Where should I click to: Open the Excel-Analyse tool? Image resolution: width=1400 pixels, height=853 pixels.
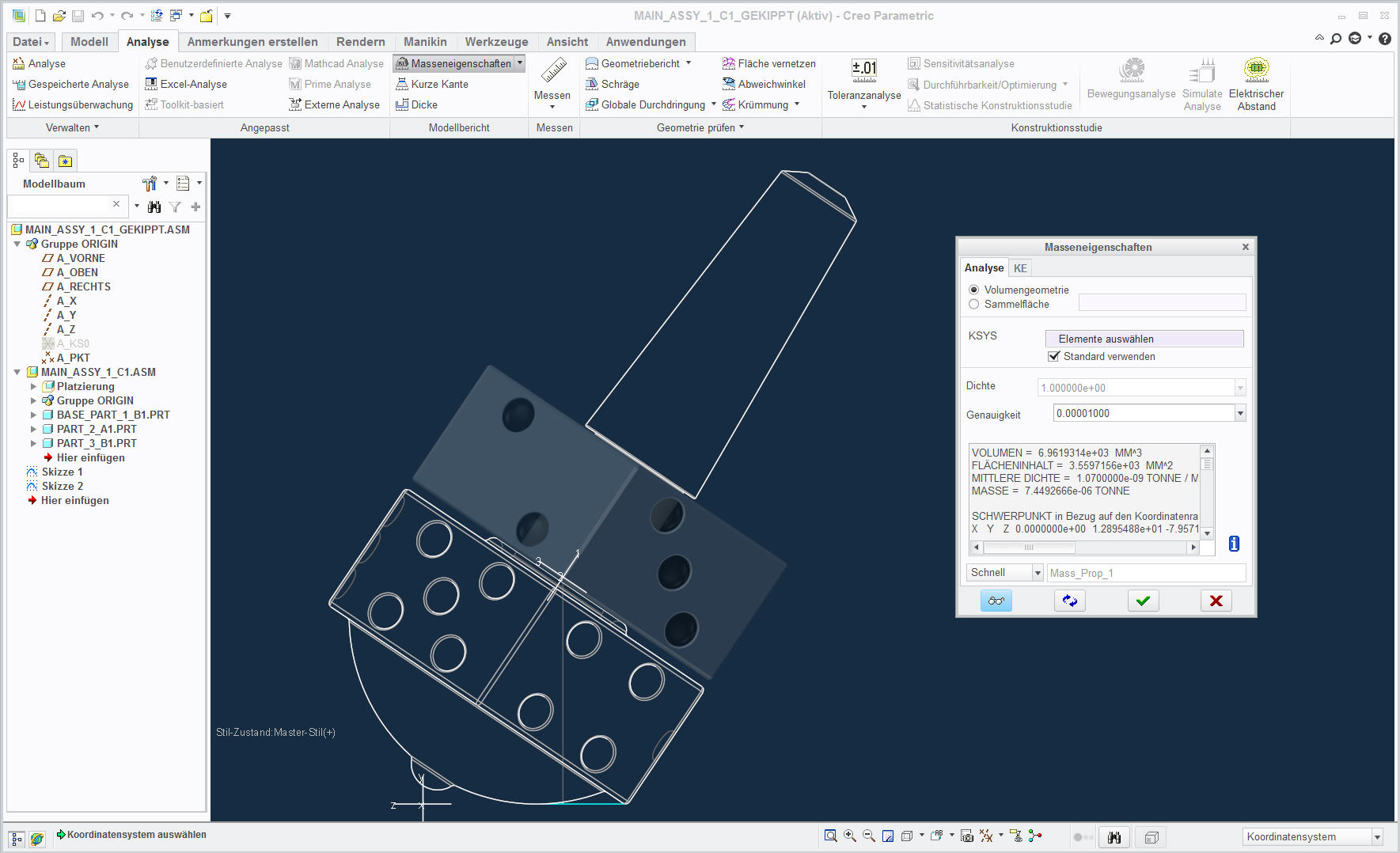tap(186, 84)
